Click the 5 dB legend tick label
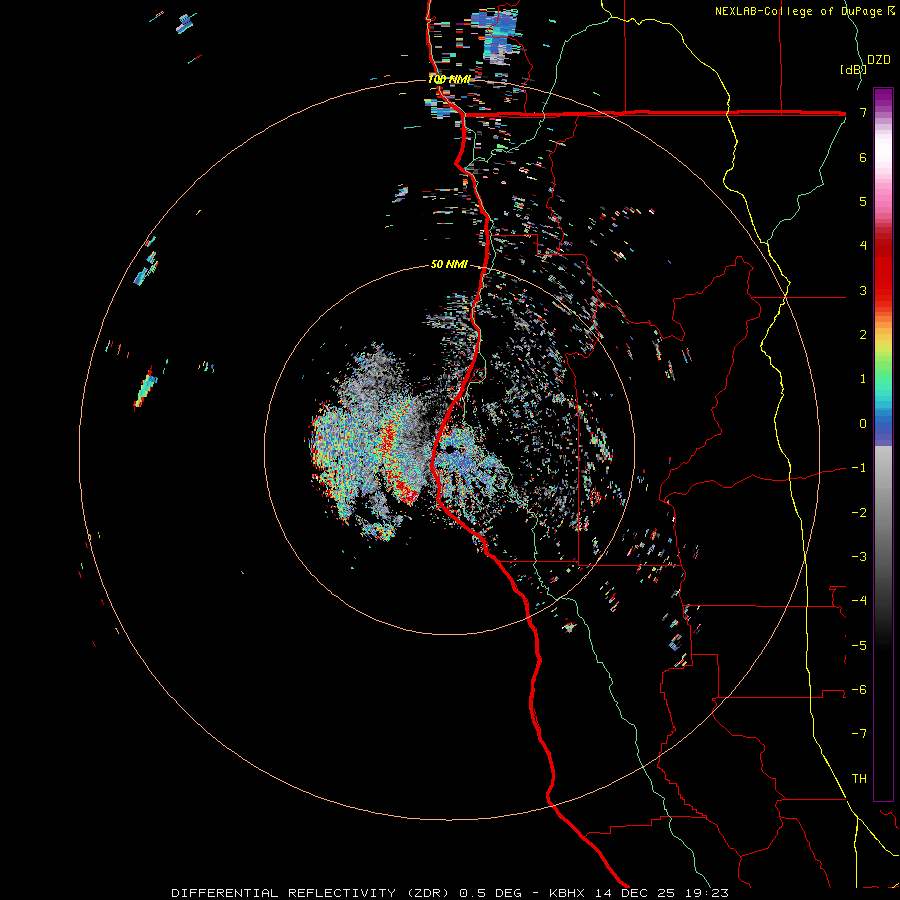This screenshot has height=900, width=900. coord(863,201)
